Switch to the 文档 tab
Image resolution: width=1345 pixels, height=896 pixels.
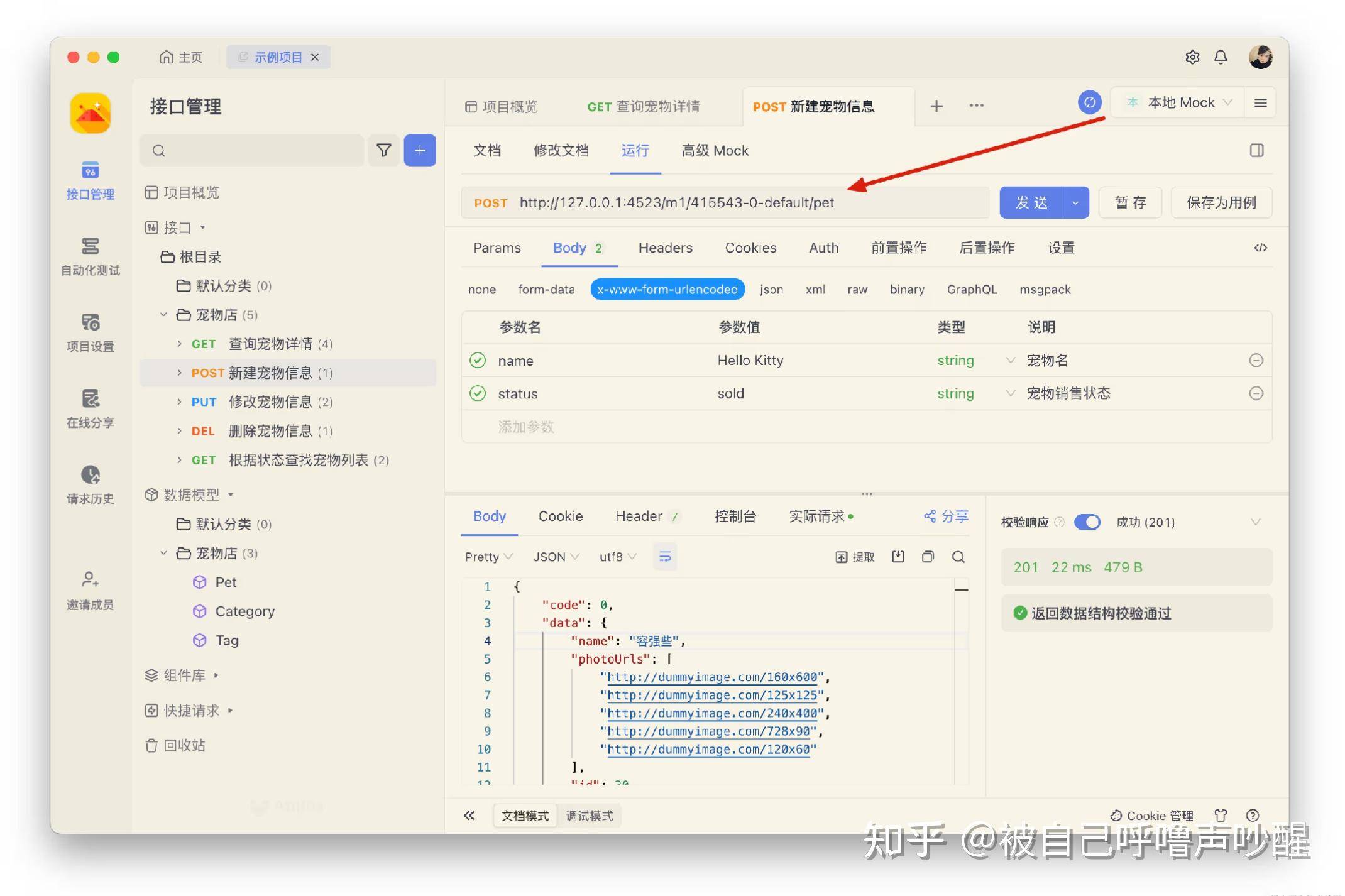(487, 150)
